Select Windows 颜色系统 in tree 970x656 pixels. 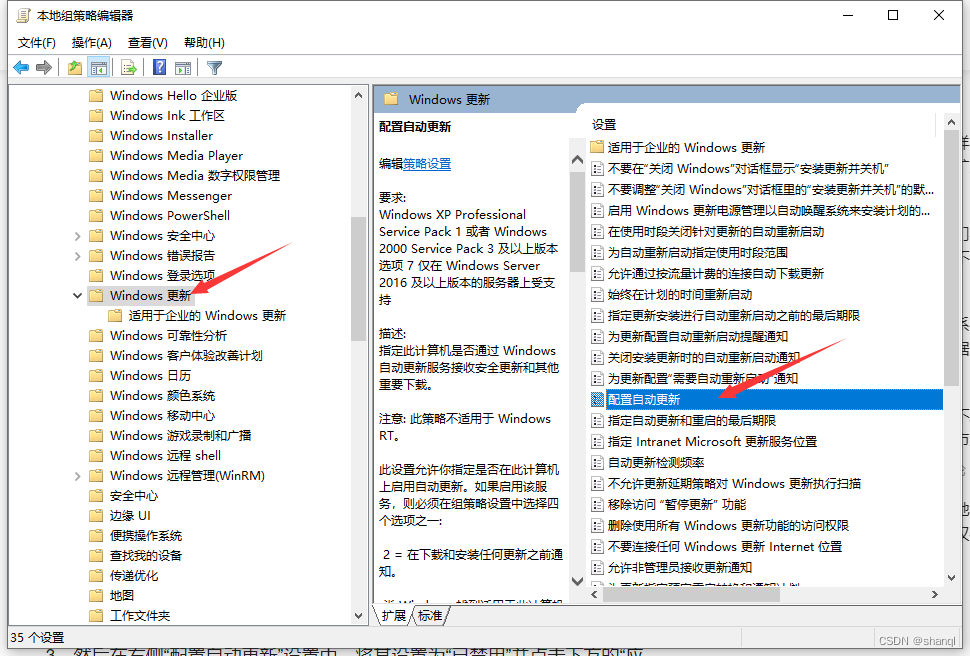162,395
